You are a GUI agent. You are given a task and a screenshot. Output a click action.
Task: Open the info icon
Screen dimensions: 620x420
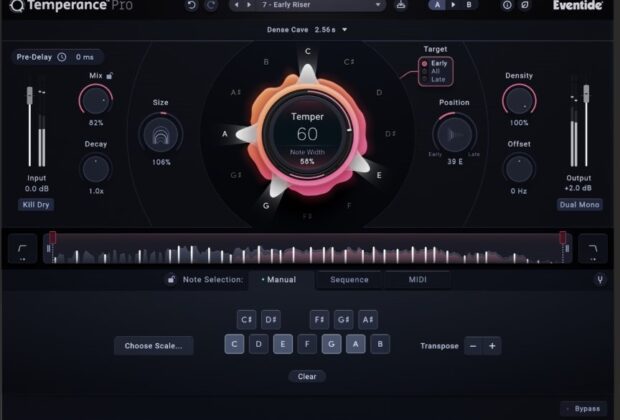click(507, 5)
